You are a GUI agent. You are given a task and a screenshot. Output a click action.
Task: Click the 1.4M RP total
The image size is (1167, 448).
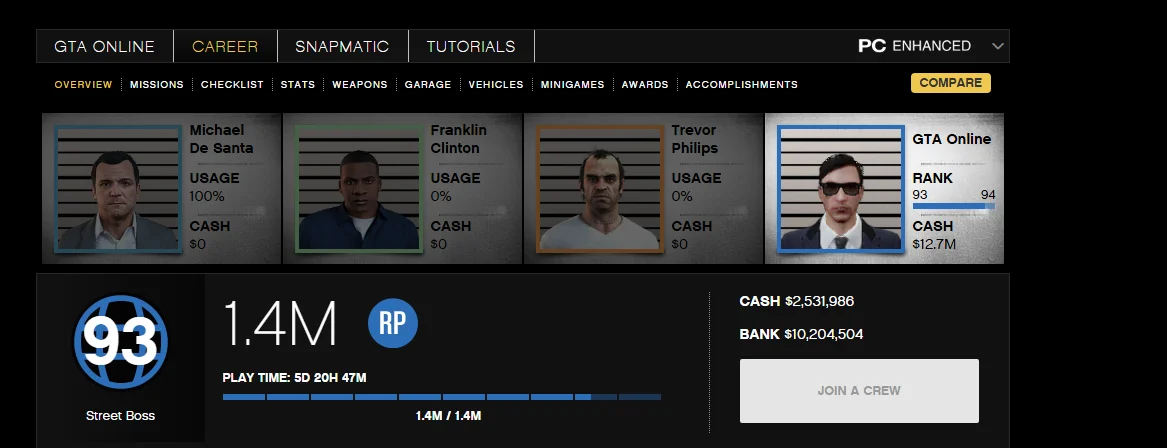[x=280, y=324]
